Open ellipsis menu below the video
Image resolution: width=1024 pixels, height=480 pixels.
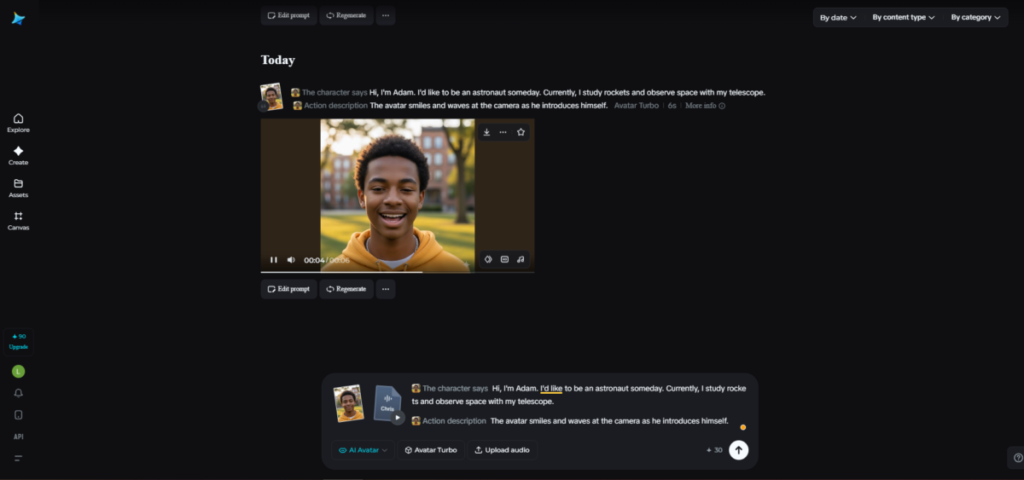[385, 289]
